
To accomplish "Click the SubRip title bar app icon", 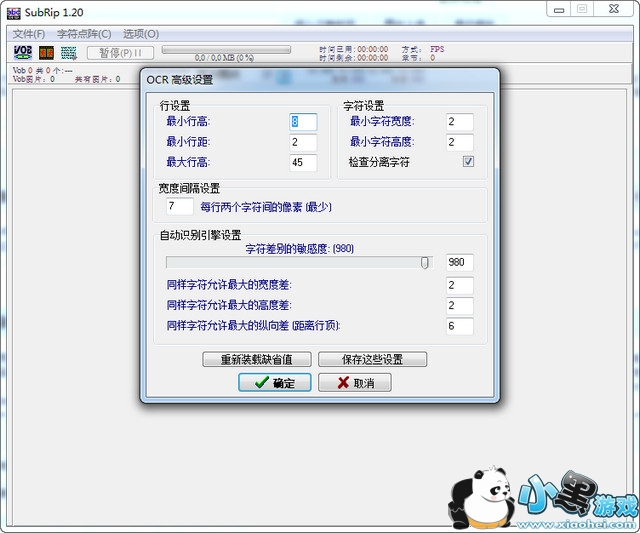I will [13, 9].
